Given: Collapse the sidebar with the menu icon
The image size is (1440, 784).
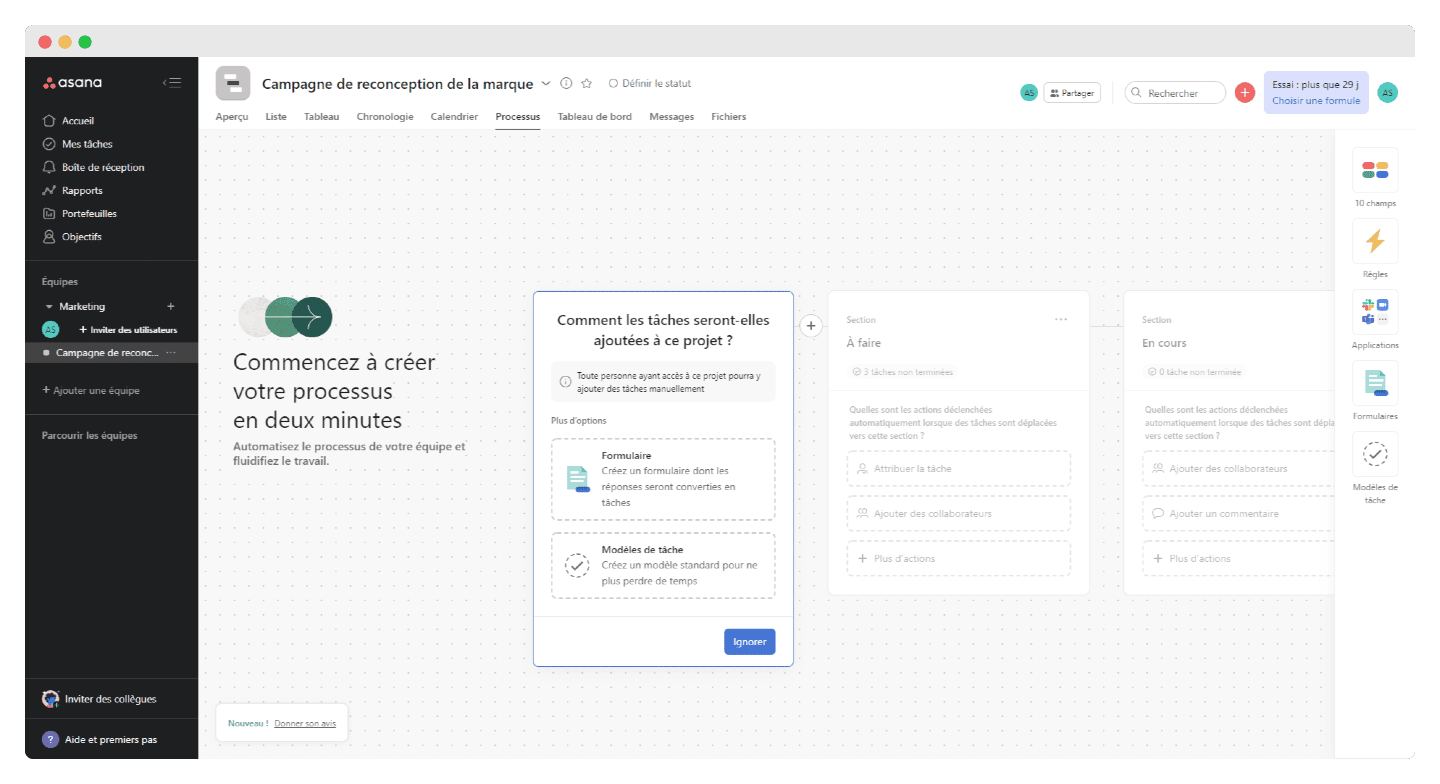Looking at the screenshot, I should tap(172, 82).
